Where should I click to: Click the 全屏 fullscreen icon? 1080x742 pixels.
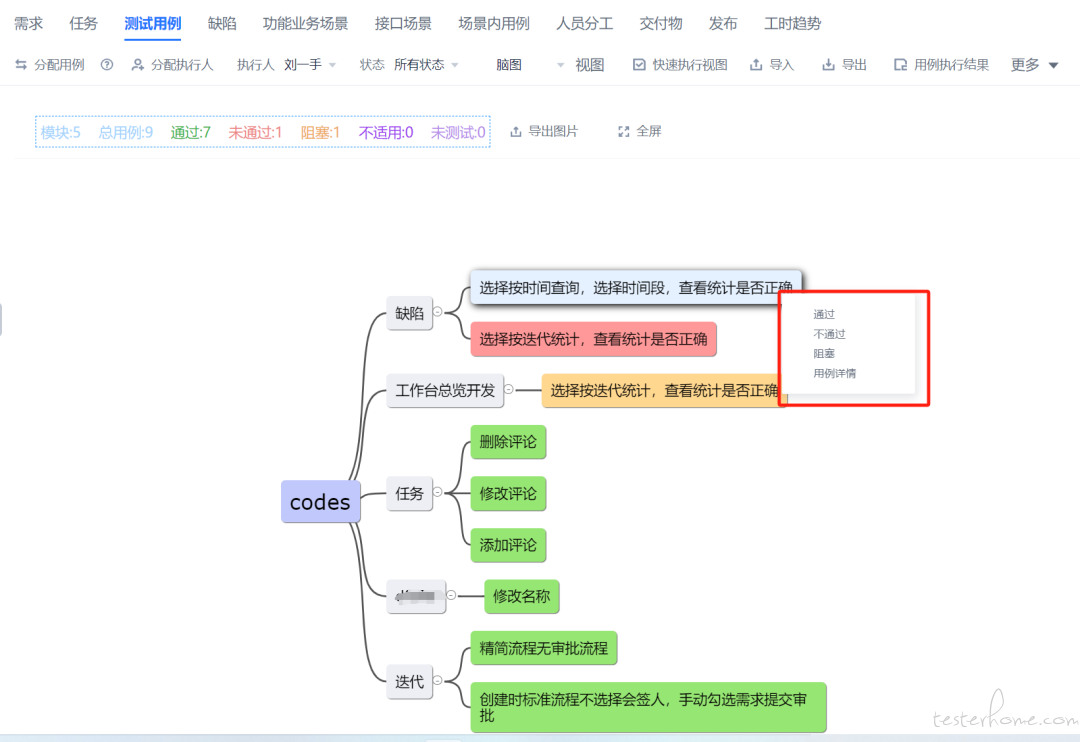(x=623, y=132)
